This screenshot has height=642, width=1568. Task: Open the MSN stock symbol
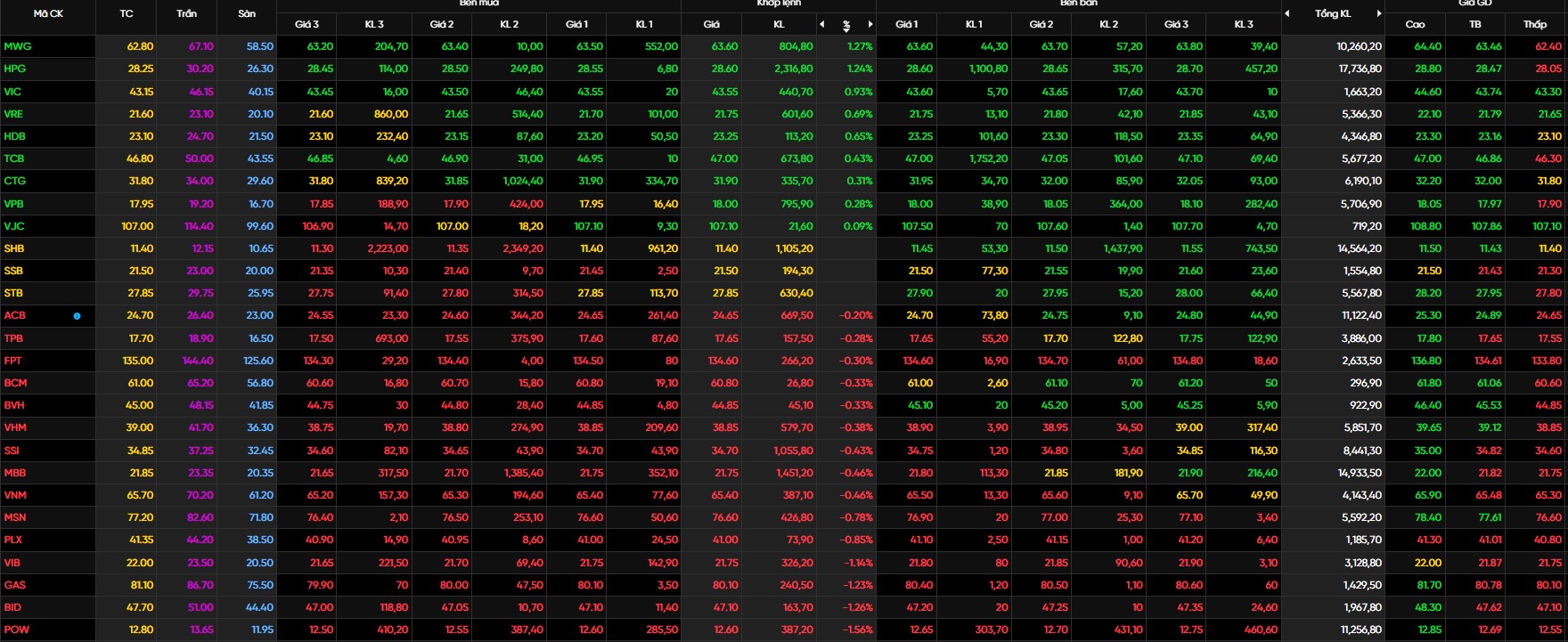click(x=14, y=517)
